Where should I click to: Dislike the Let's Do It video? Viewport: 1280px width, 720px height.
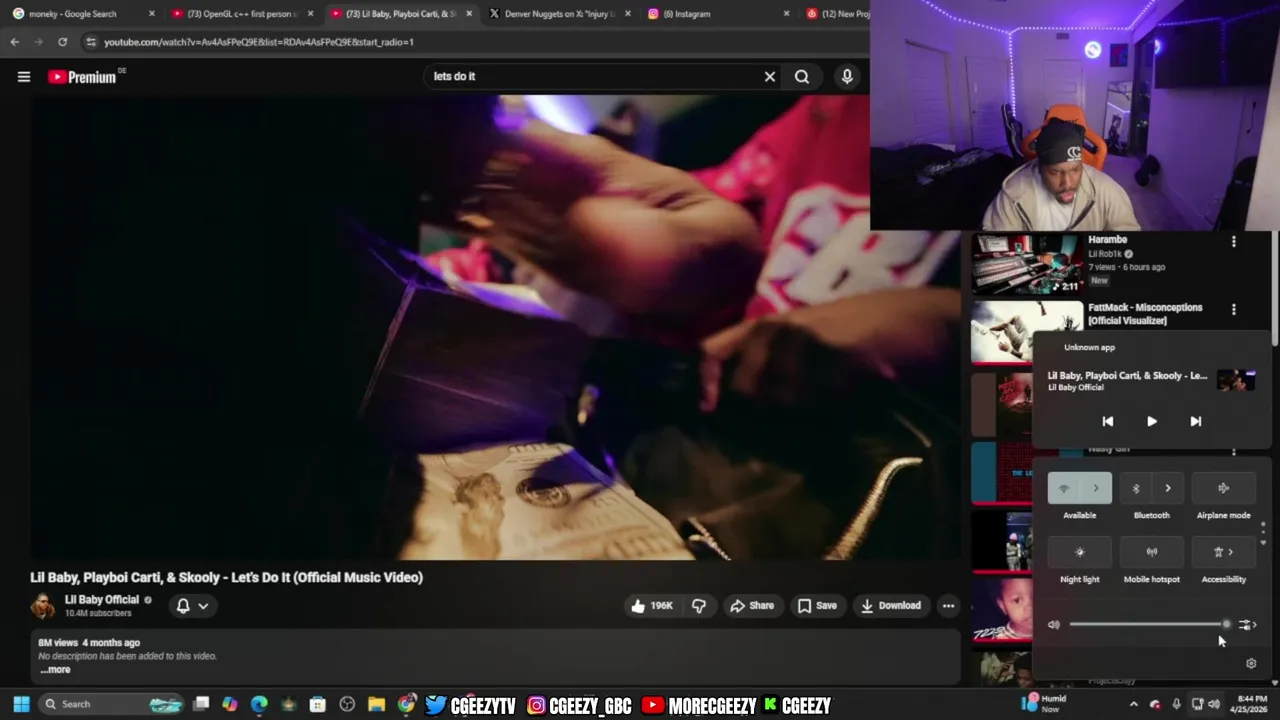point(699,606)
